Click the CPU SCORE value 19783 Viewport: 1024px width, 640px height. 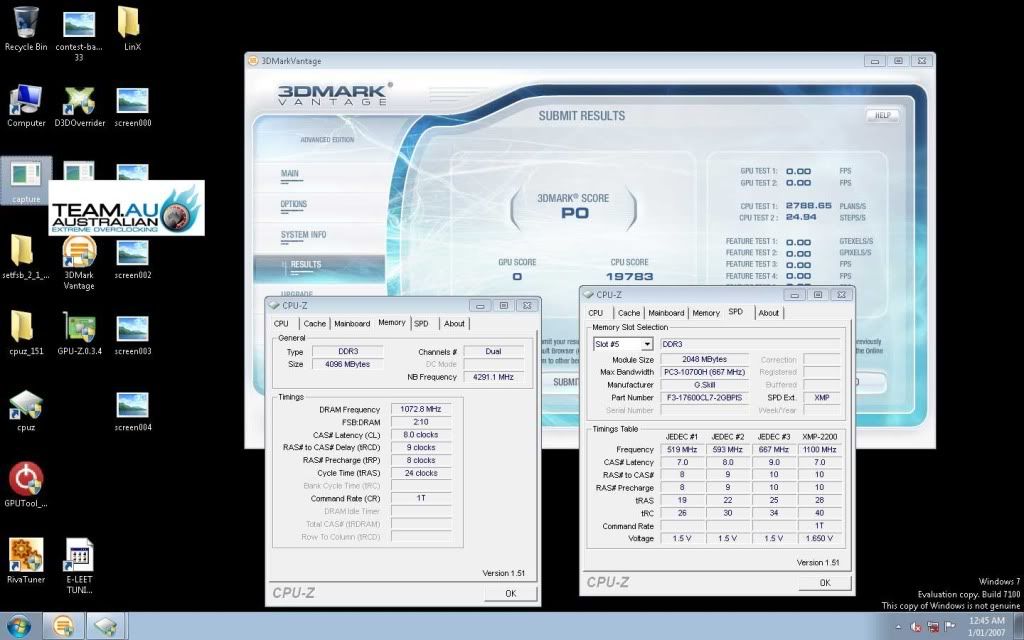[x=630, y=277]
